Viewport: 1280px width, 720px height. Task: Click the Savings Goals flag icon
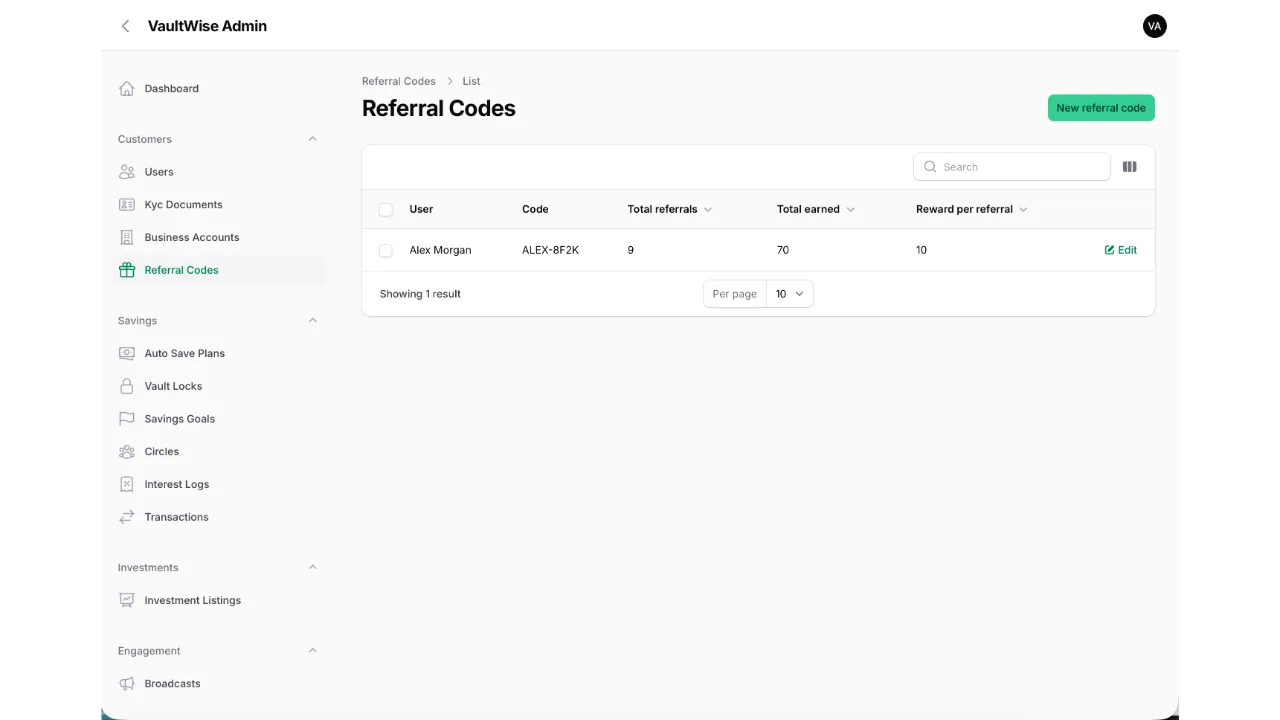(x=127, y=418)
